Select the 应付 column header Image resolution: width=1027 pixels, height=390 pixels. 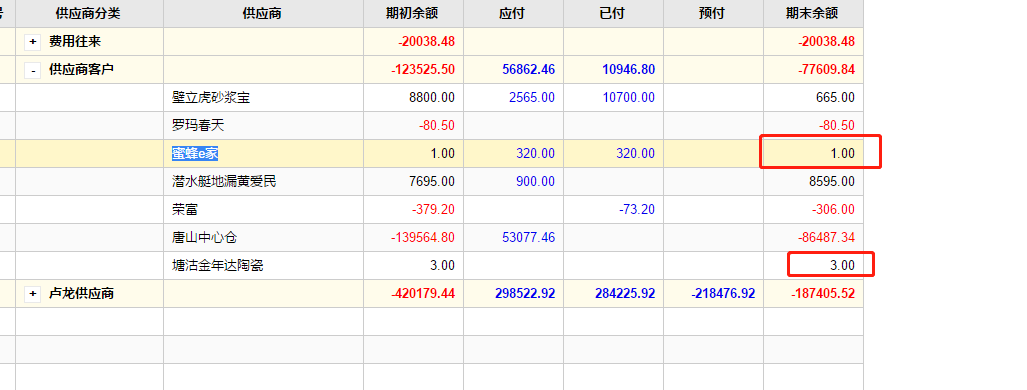point(512,13)
